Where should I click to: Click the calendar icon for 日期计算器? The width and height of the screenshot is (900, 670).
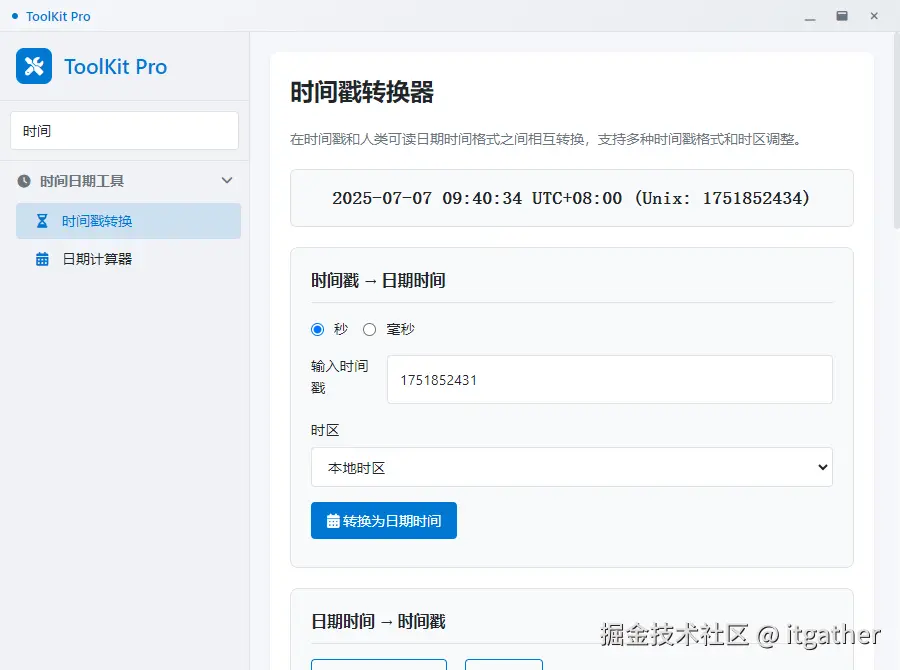pyautogui.click(x=42, y=259)
